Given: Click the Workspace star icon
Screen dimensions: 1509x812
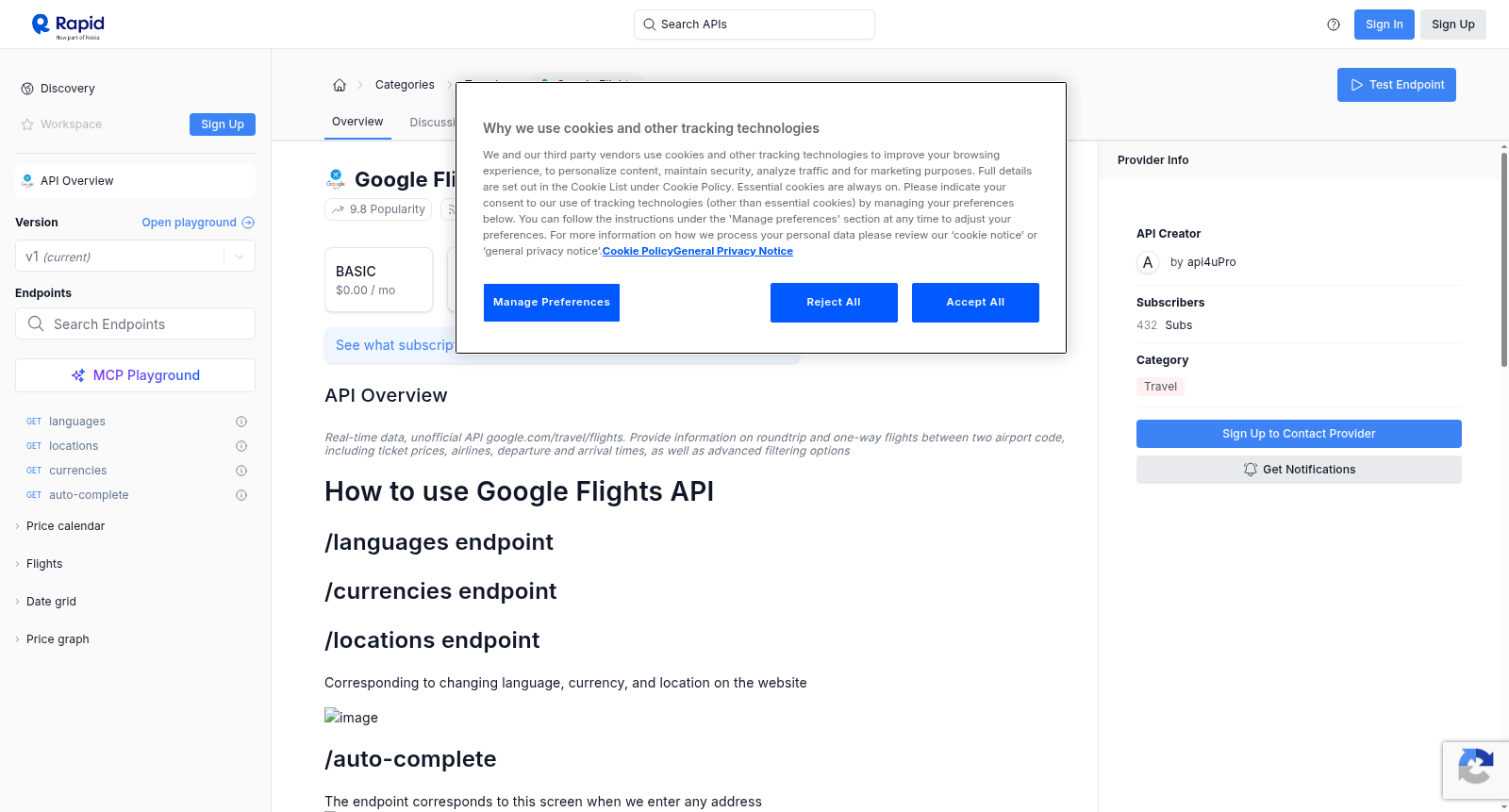Looking at the screenshot, I should 27,124.
